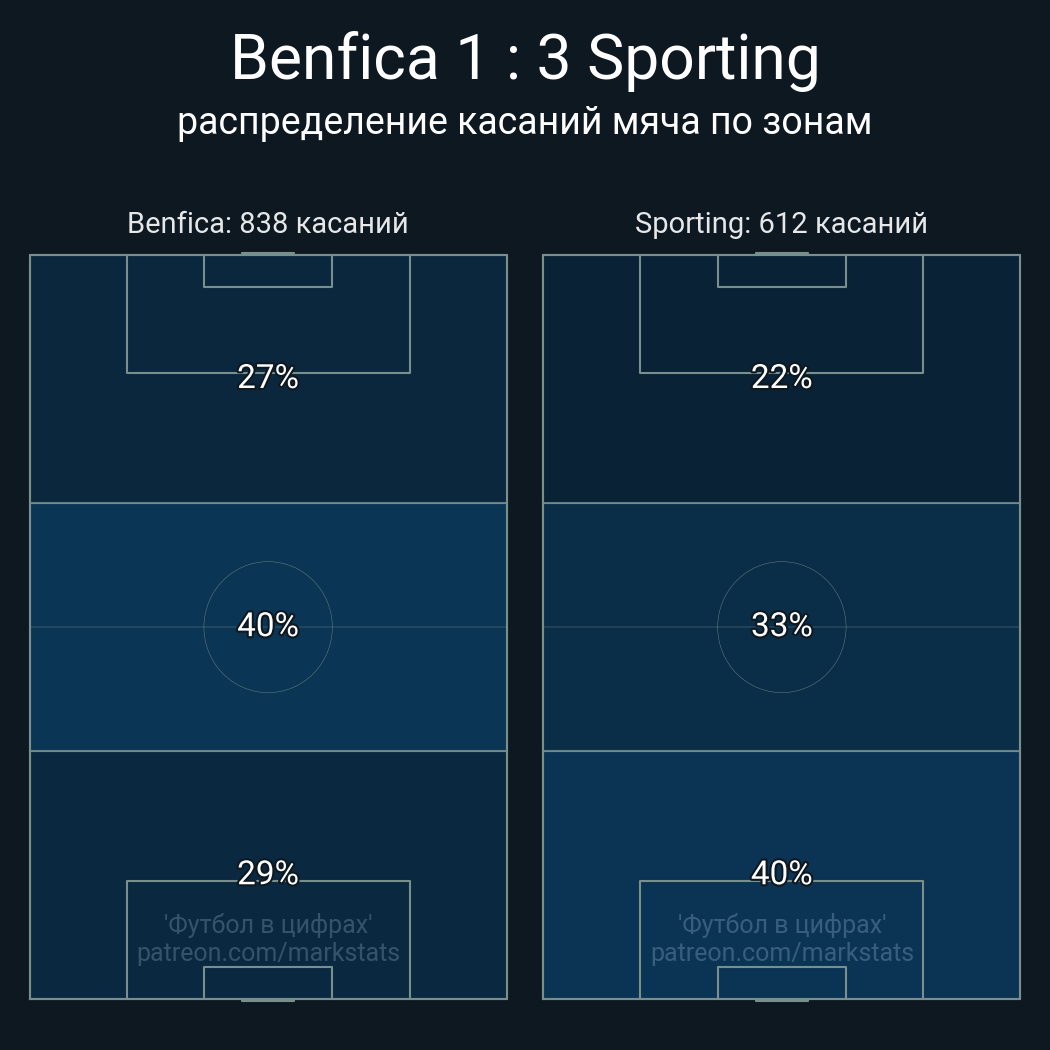The height and width of the screenshot is (1050, 1050).
Task: Select the 27% label on Benfica's pitch
Action: (268, 377)
